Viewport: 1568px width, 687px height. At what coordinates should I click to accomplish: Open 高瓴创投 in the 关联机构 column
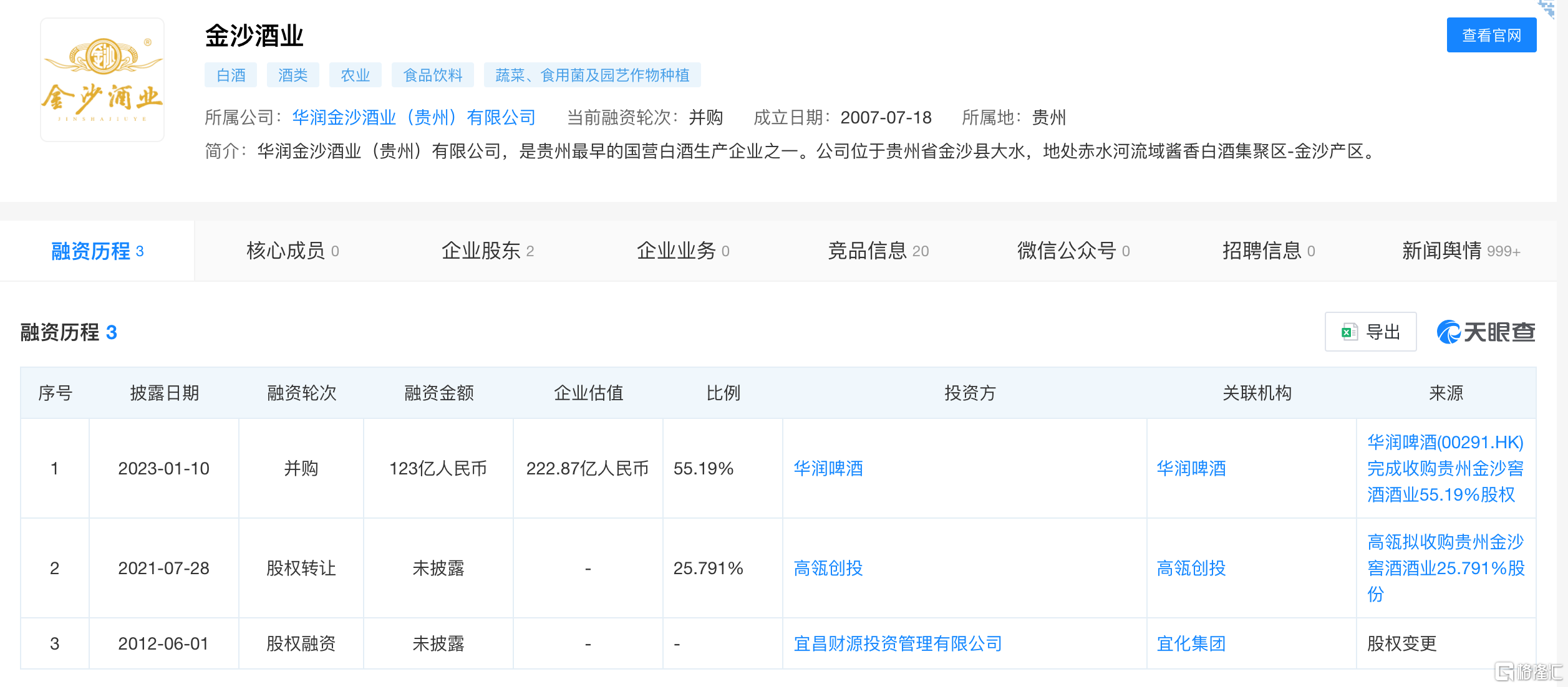pyautogui.click(x=1191, y=568)
